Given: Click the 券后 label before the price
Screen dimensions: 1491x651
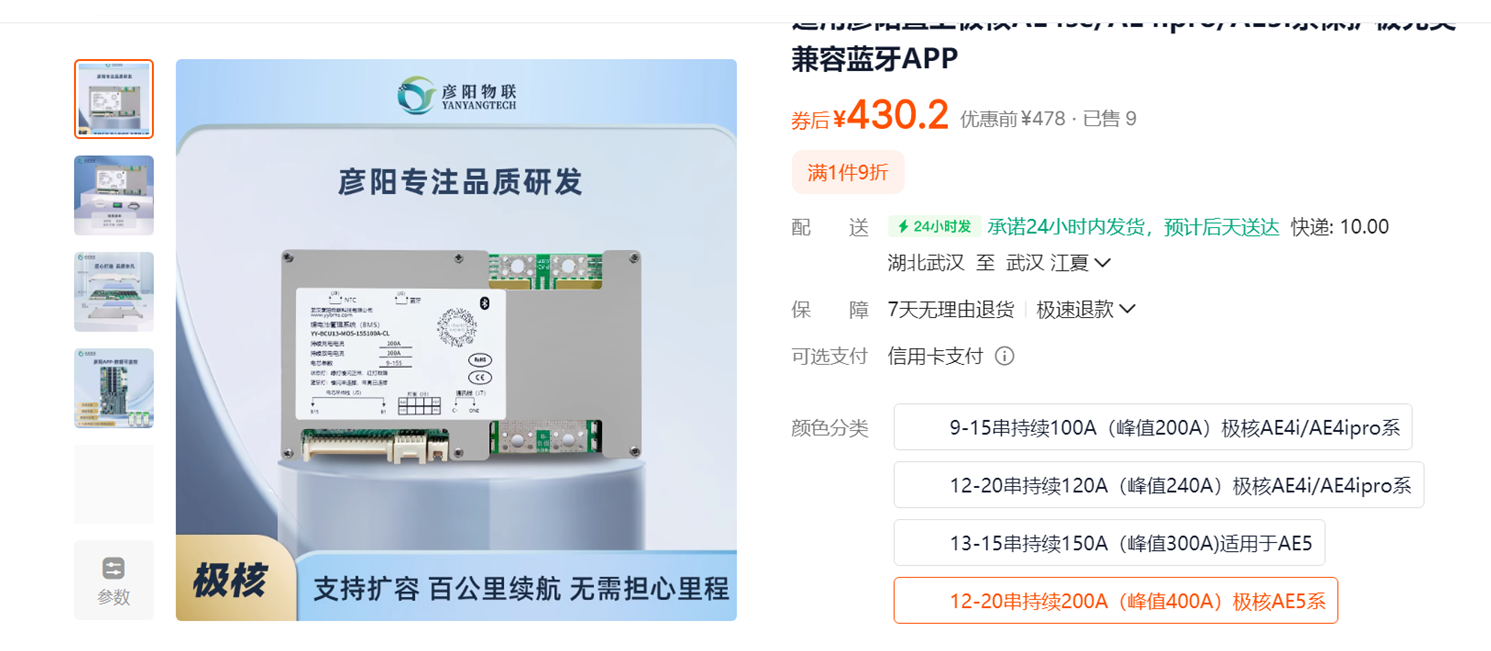Looking at the screenshot, I should click(x=811, y=121).
